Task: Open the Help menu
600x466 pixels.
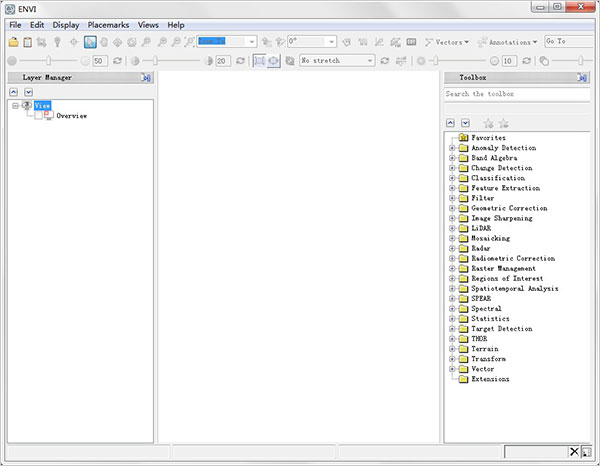Action: pyautogui.click(x=176, y=25)
